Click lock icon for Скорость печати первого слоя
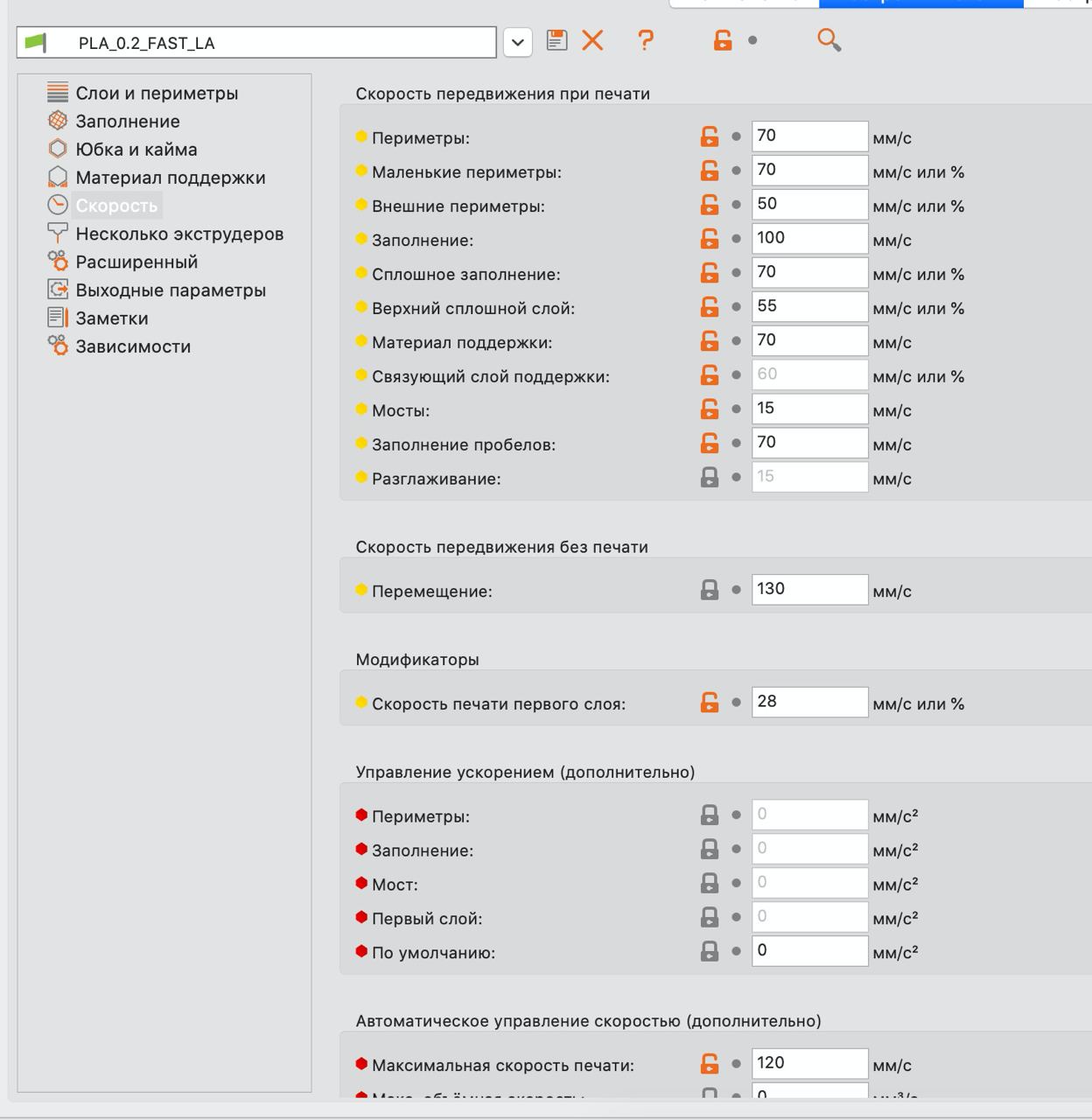Image resolution: width=1092 pixels, height=1120 pixels. (709, 703)
